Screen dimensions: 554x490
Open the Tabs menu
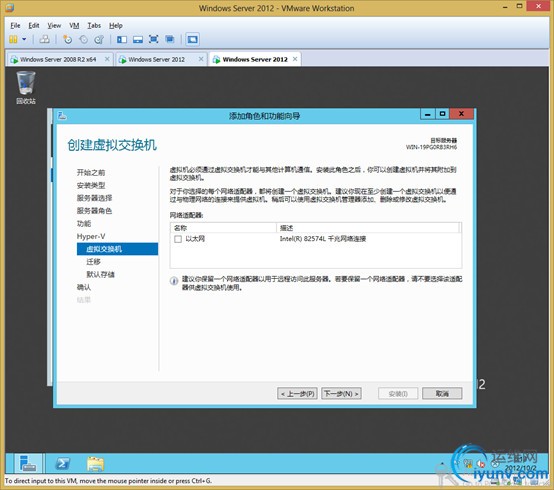click(x=94, y=25)
